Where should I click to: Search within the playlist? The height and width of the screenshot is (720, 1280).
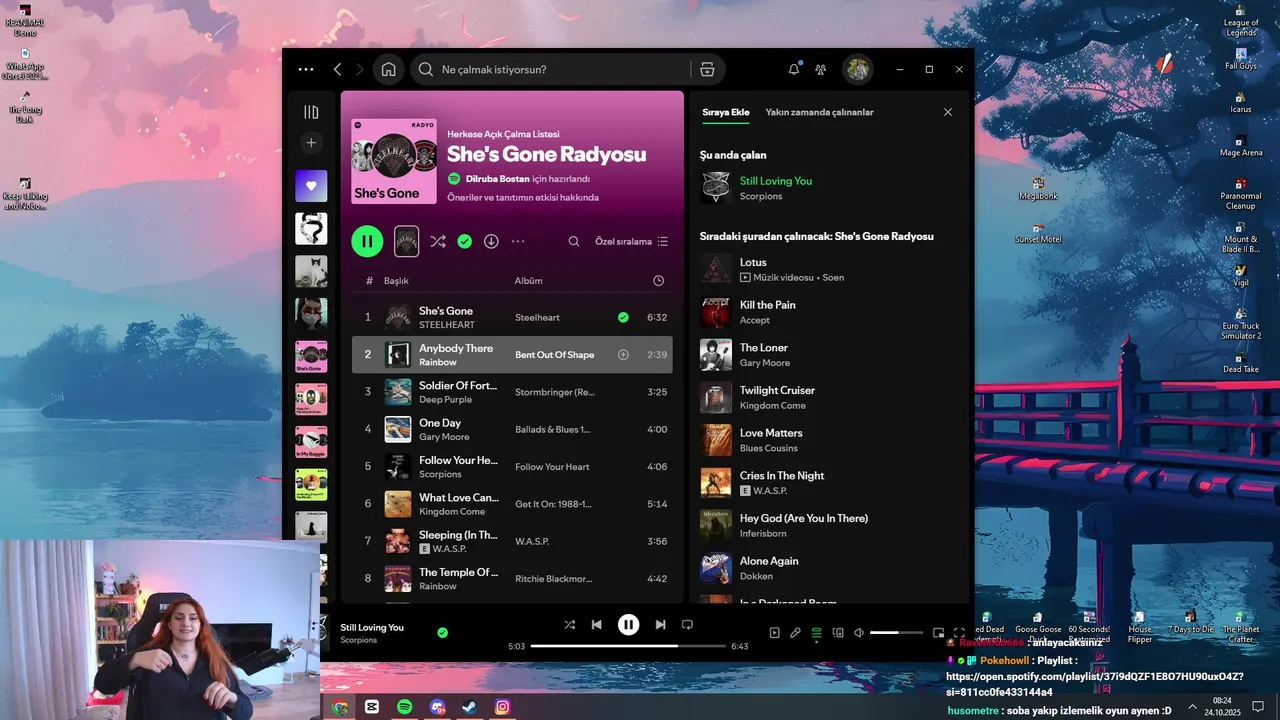[x=574, y=241]
